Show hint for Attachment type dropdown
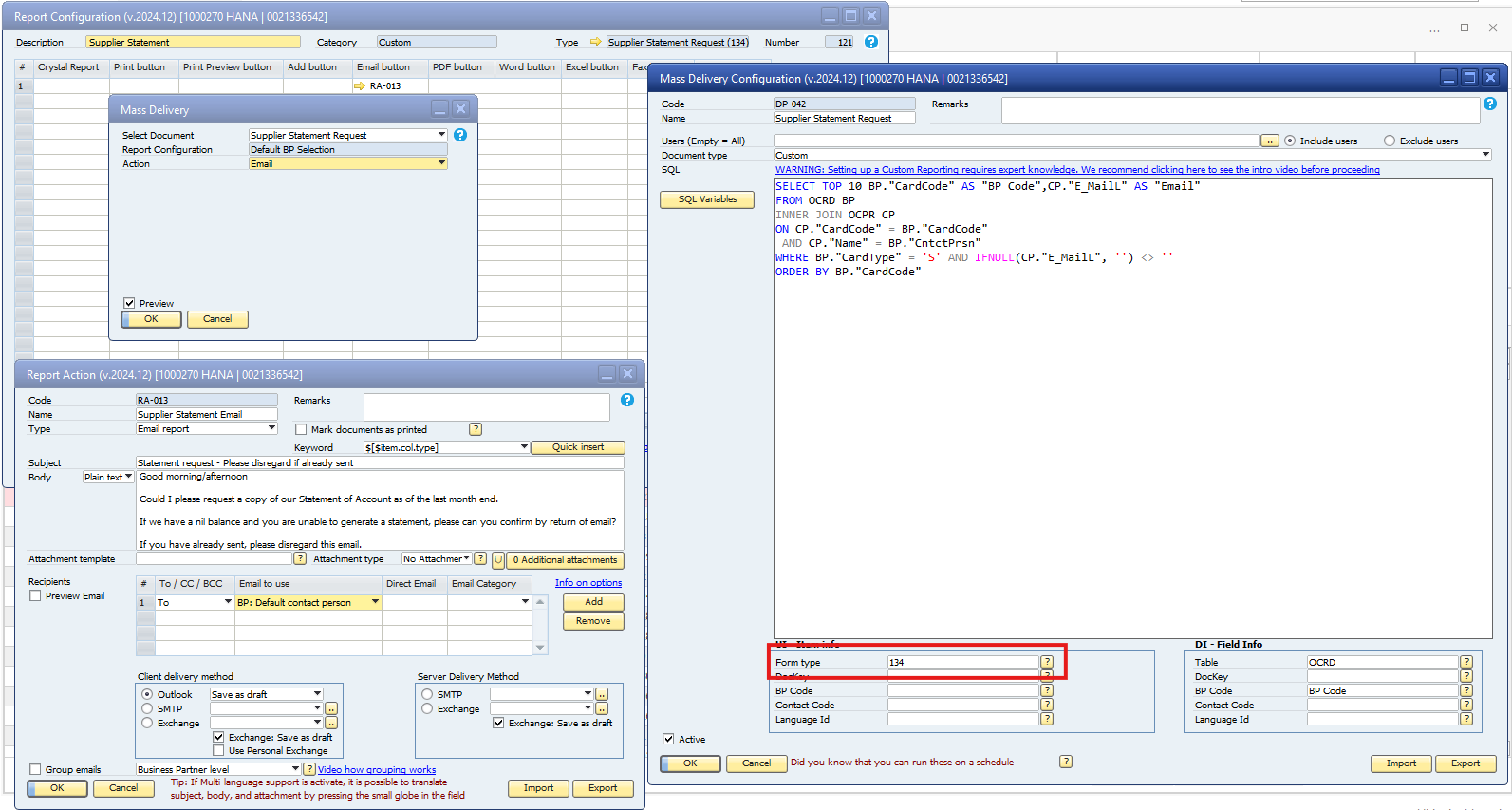Viewport: 1512px width, 810px height. pyautogui.click(x=480, y=558)
